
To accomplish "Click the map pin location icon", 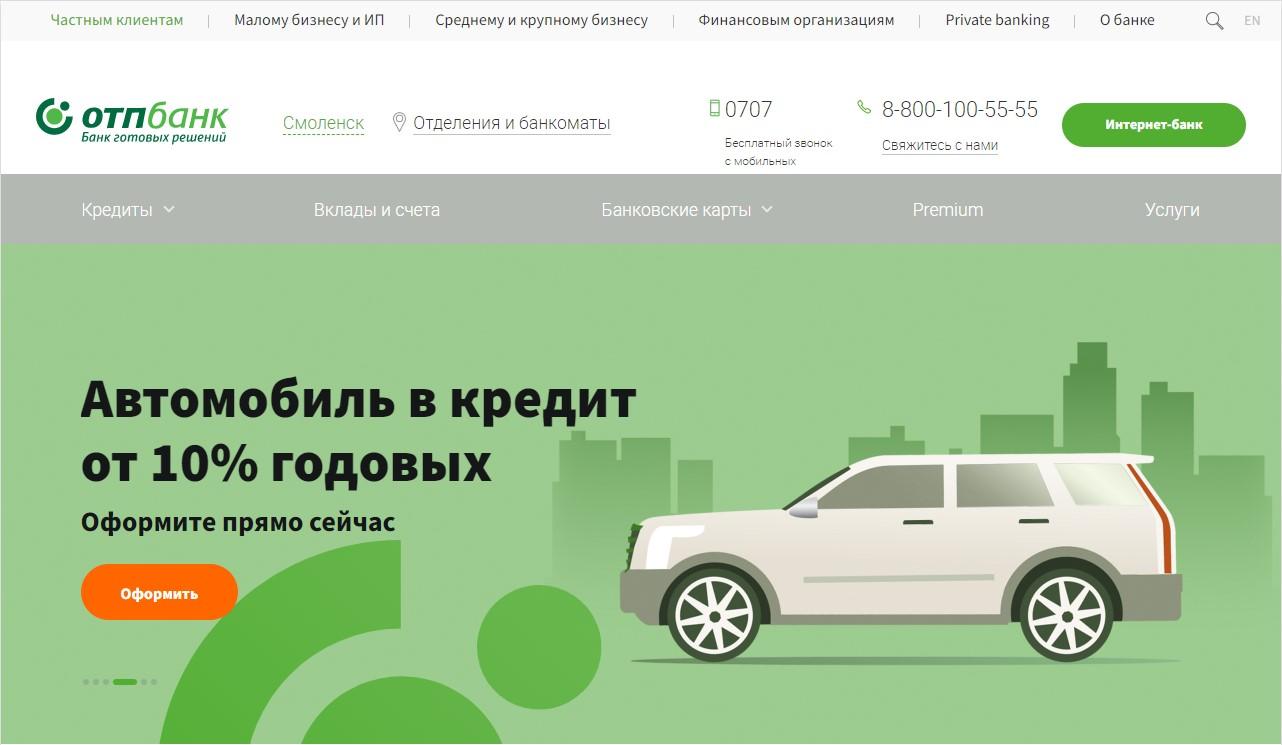I will tap(399, 122).
